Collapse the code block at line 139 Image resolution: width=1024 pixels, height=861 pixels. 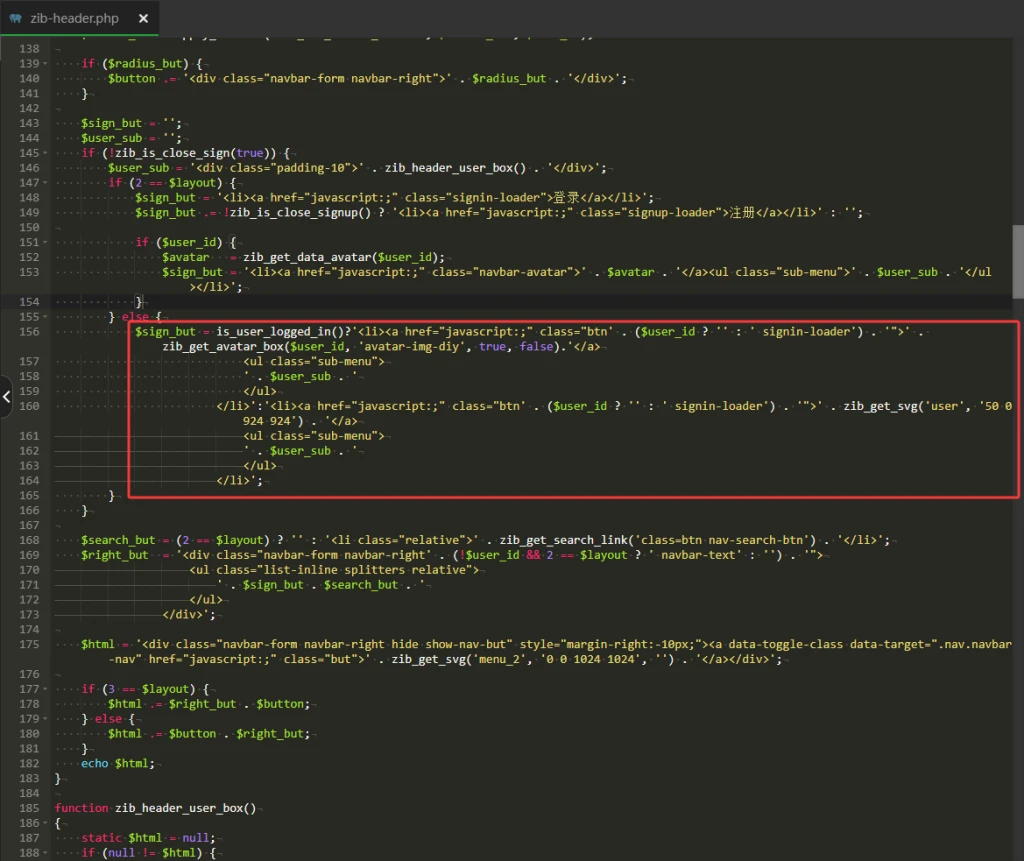[x=47, y=63]
